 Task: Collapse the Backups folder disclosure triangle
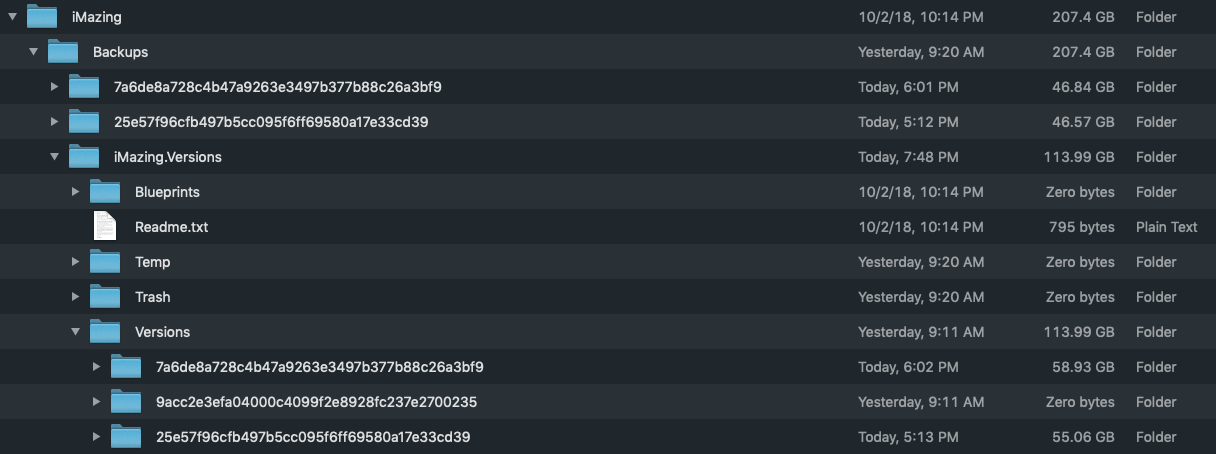(34, 52)
